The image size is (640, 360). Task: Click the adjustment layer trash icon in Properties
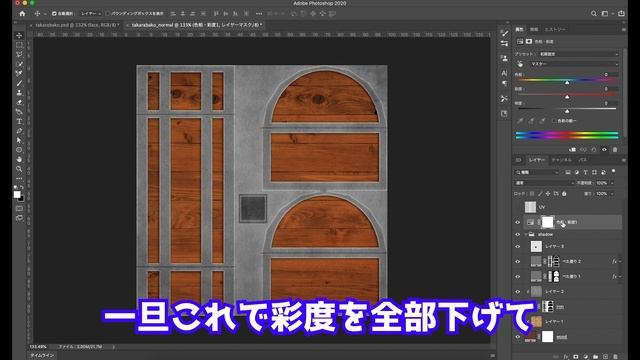click(x=615, y=150)
